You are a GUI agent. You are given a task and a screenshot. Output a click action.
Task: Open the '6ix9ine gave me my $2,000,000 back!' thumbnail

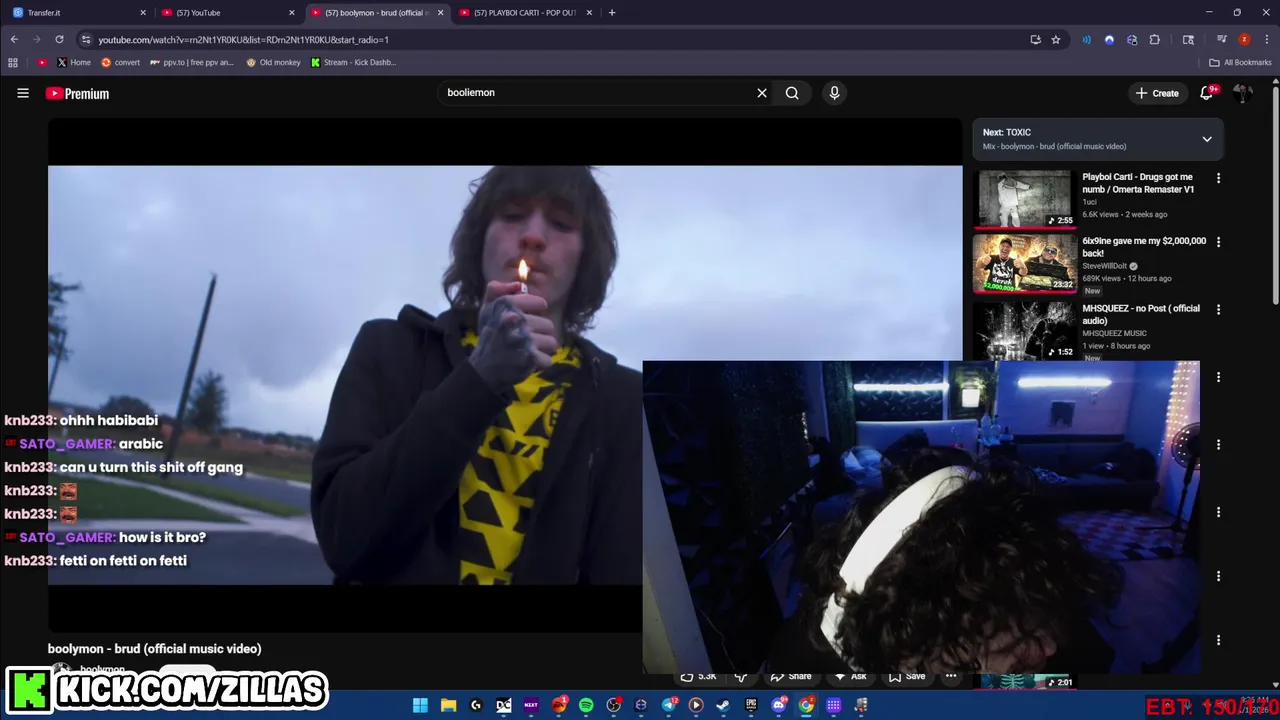pyautogui.click(x=1025, y=263)
